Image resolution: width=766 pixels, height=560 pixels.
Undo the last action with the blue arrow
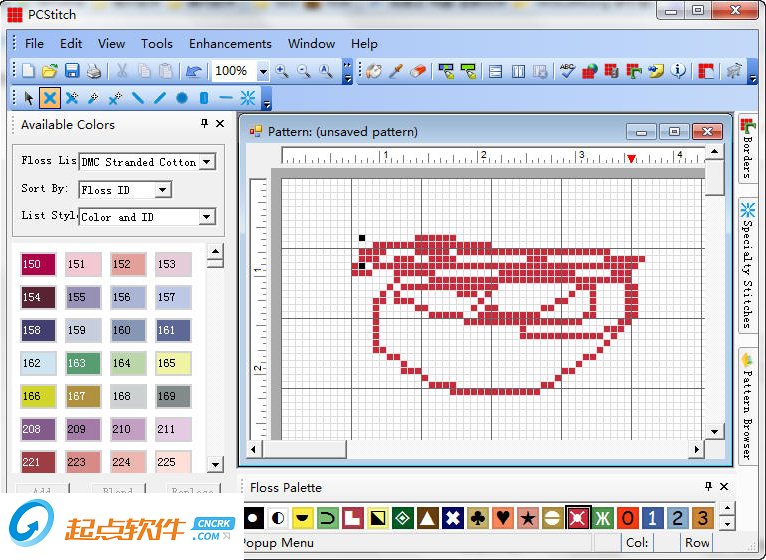(x=193, y=71)
